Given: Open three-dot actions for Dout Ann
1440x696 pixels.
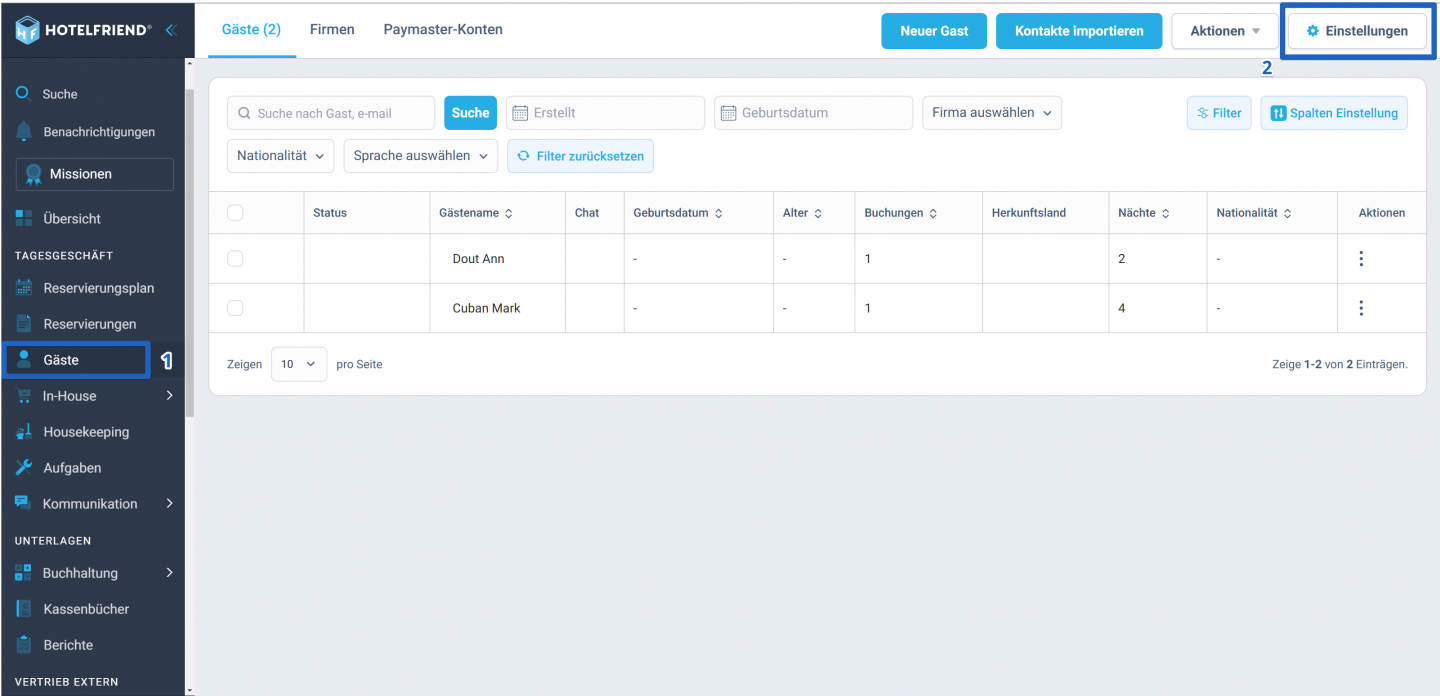Looking at the screenshot, I should (1361, 259).
